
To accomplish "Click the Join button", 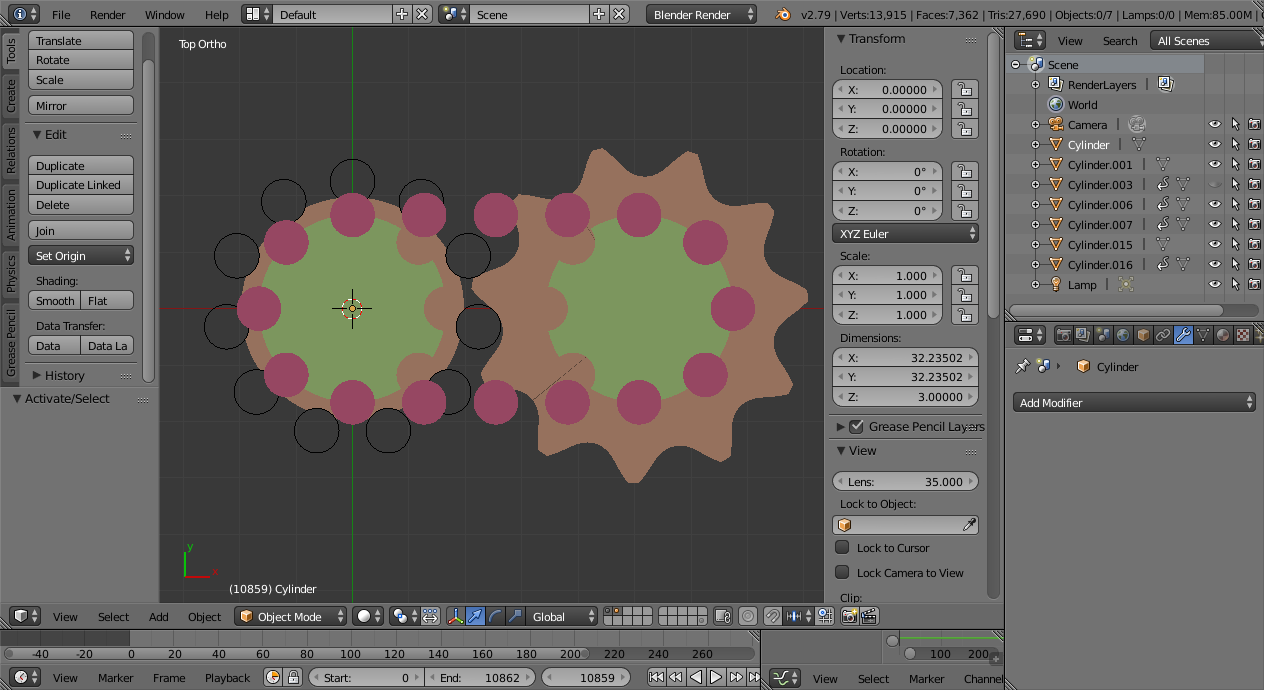I will pyautogui.click(x=81, y=230).
